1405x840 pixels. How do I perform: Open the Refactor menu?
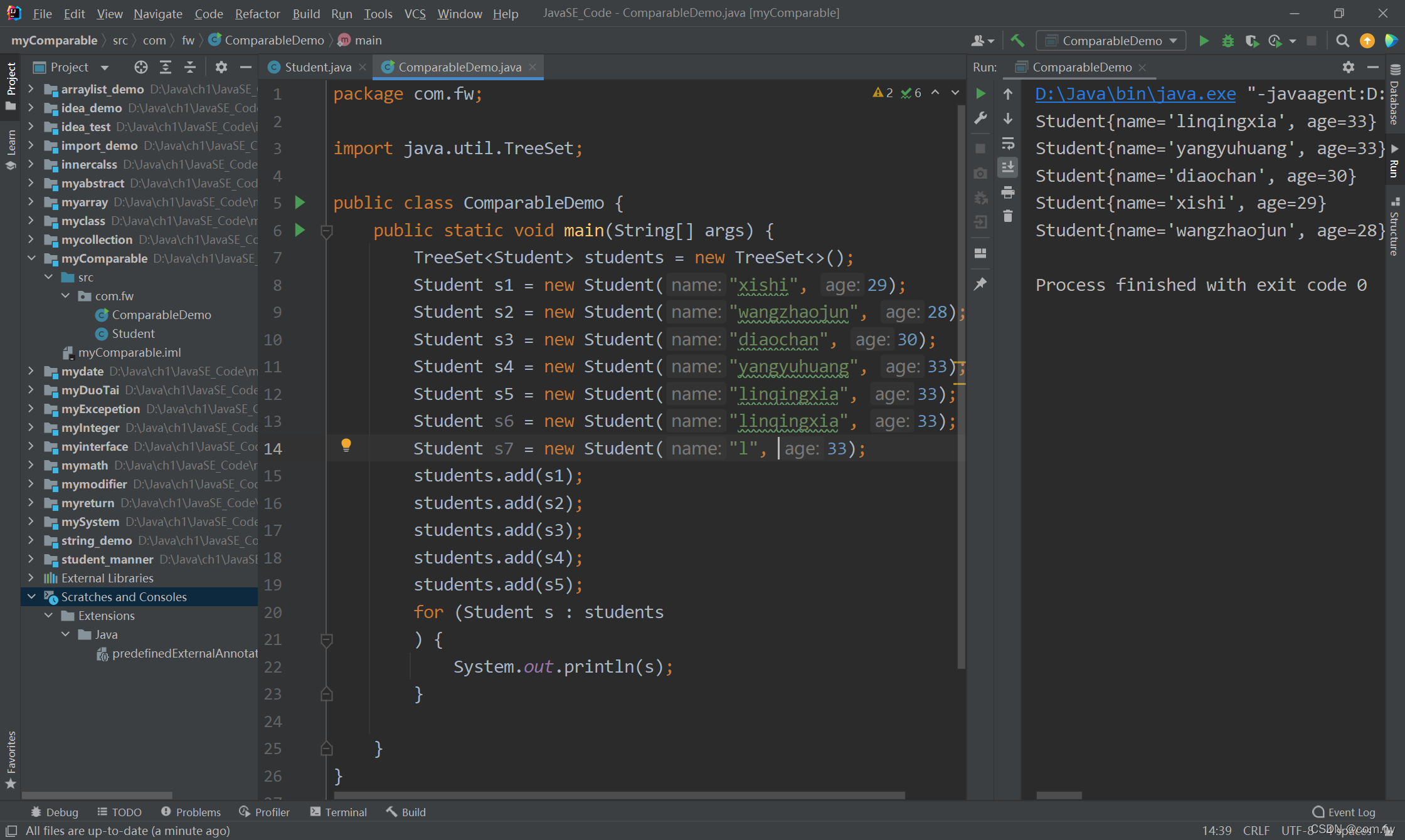257,13
